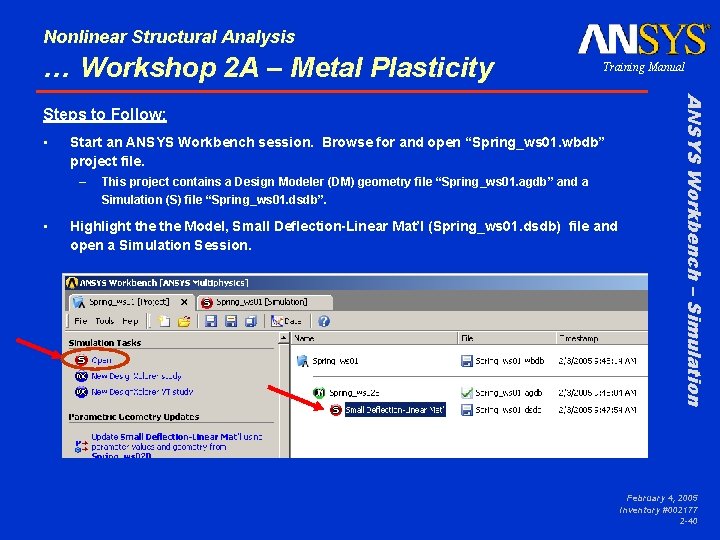Click the Parametric Geometry Updates section heading

(x=134, y=416)
